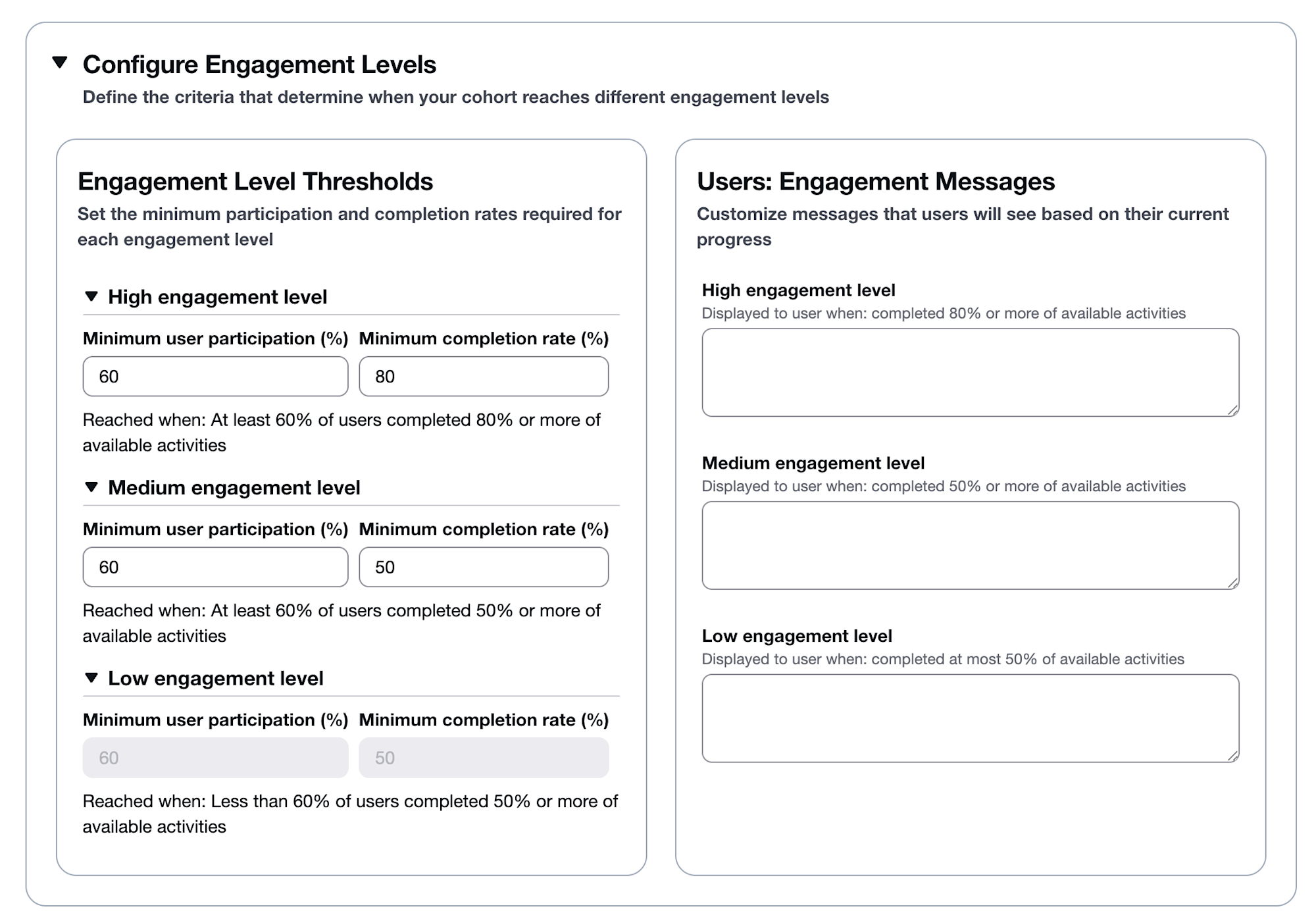1316x923 pixels.
Task: Click the Medium engagement message resize handle
Action: (1233, 583)
